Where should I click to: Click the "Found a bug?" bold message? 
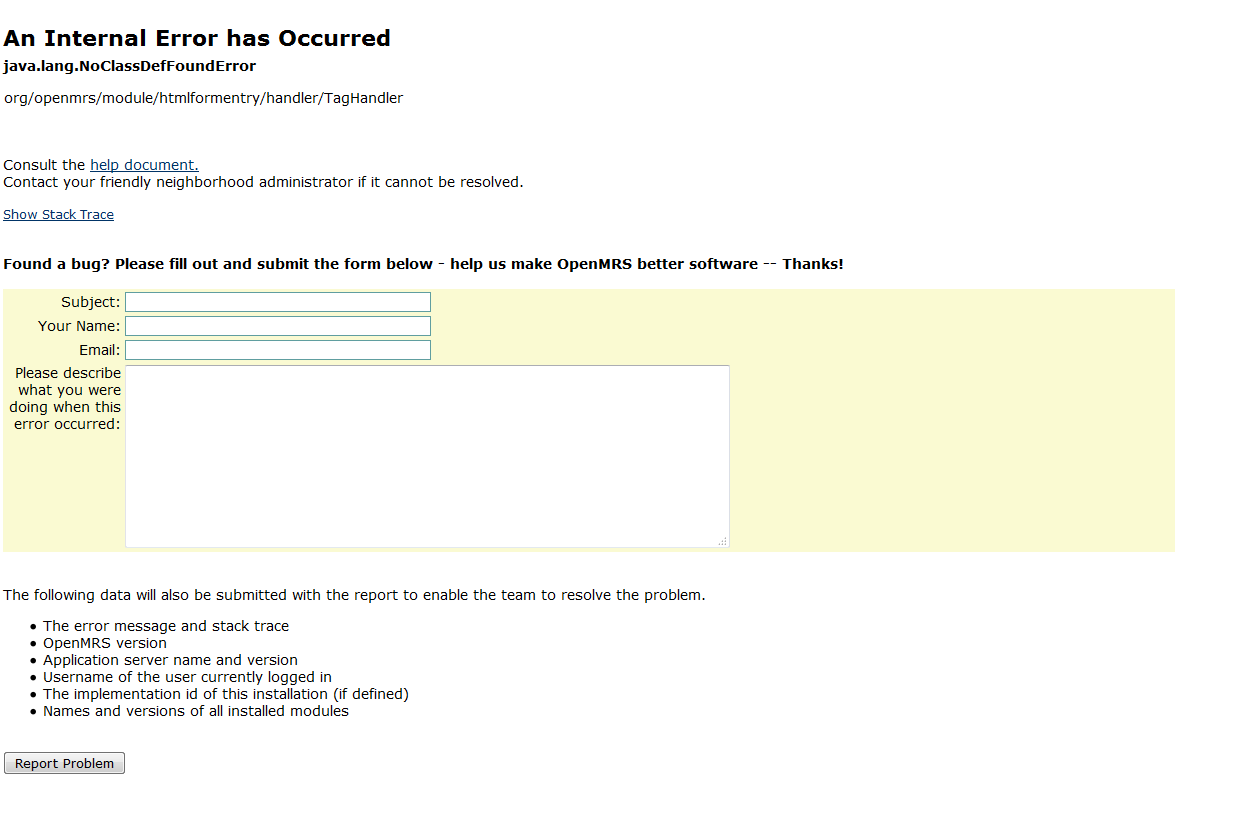point(423,265)
